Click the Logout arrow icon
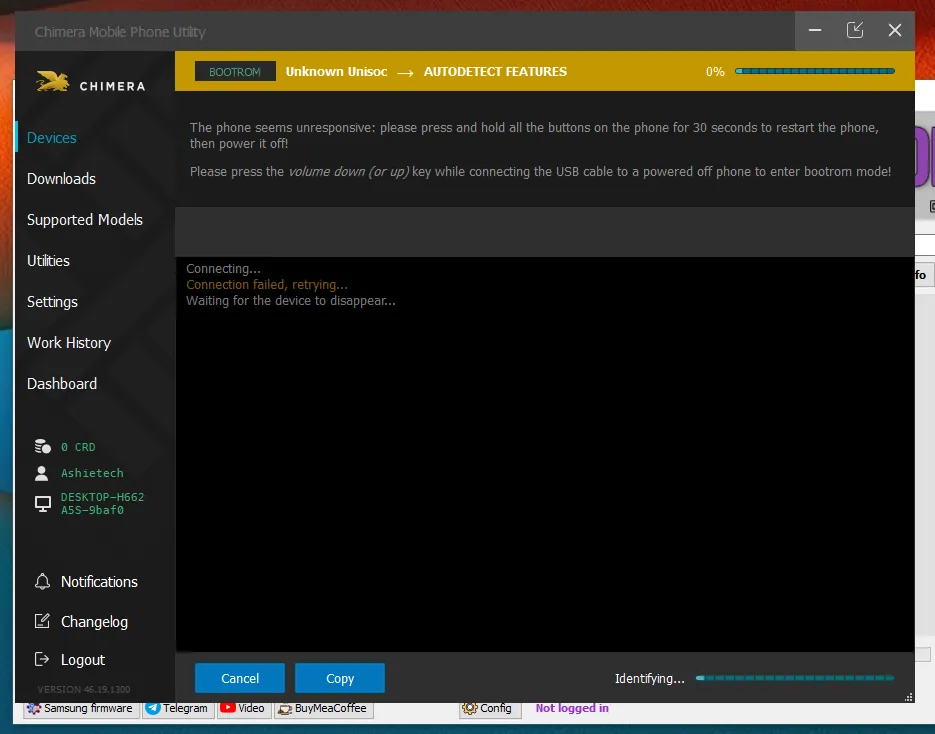Screen dimensions: 935x734 tap(42, 660)
